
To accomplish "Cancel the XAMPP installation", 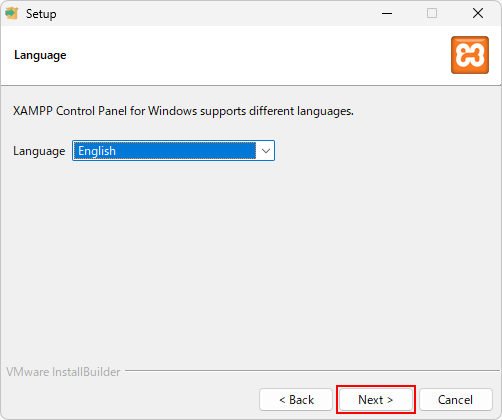I will click(x=456, y=399).
